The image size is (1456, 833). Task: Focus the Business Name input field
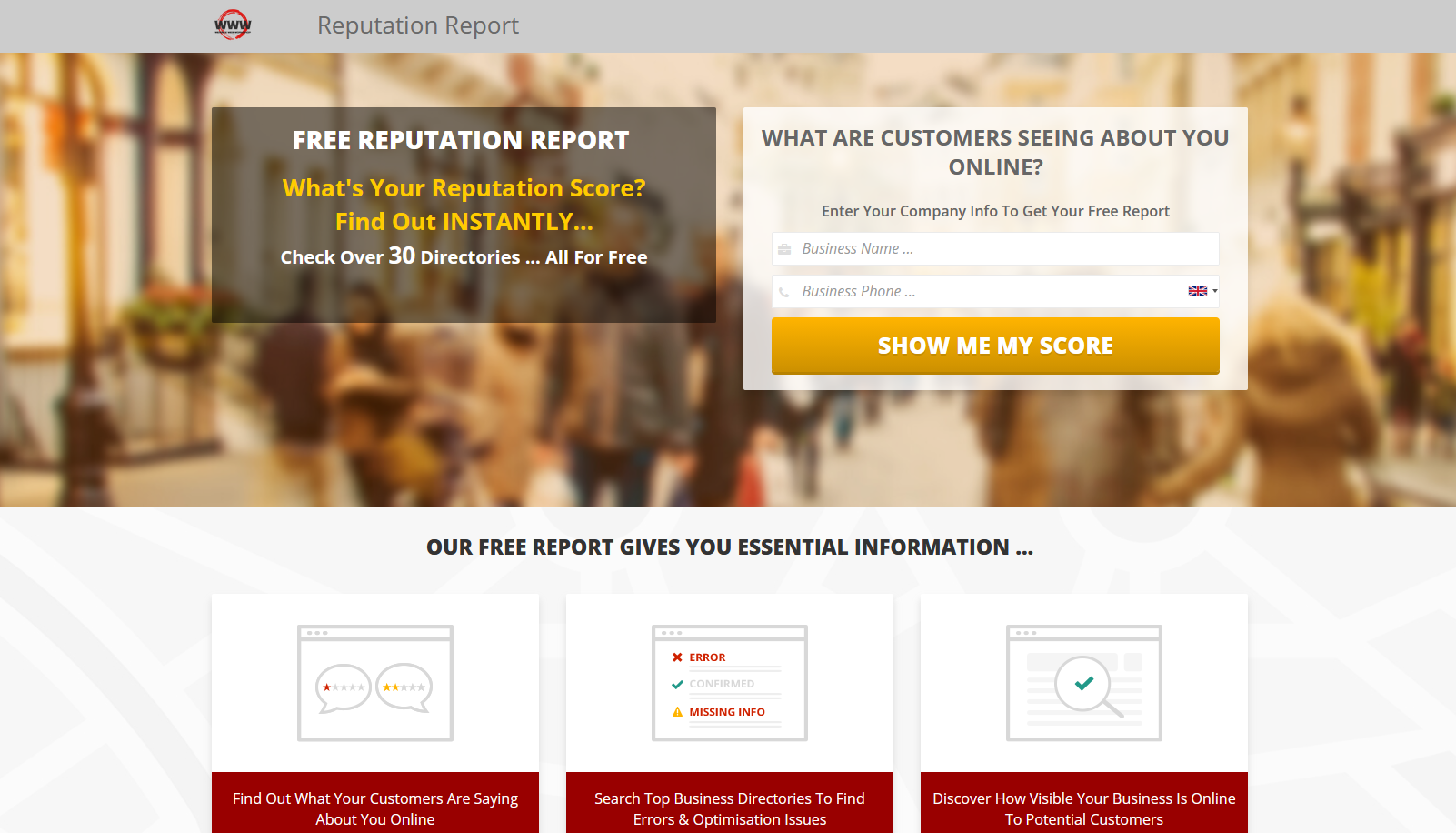pos(995,248)
